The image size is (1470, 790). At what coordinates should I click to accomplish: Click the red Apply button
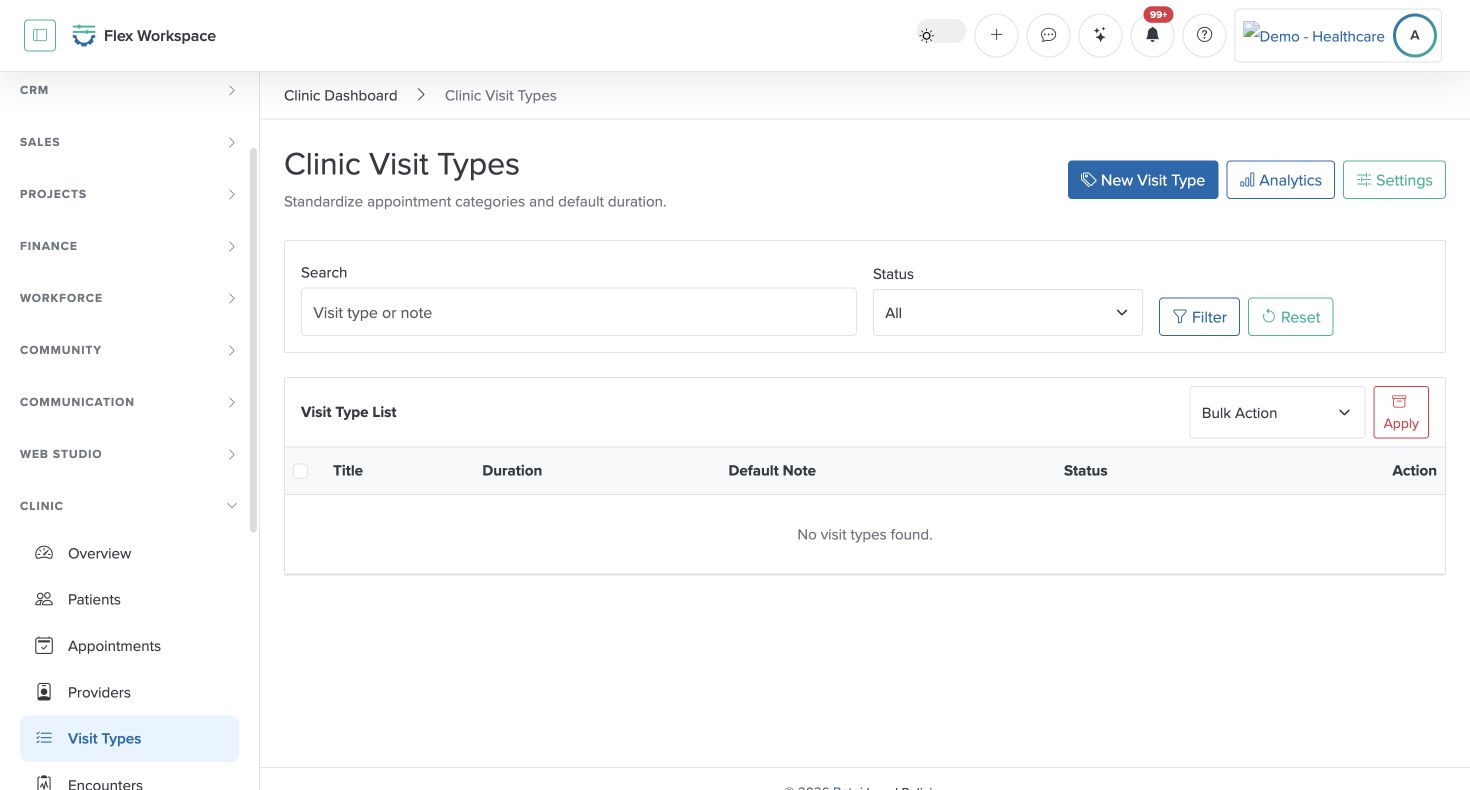point(1401,412)
